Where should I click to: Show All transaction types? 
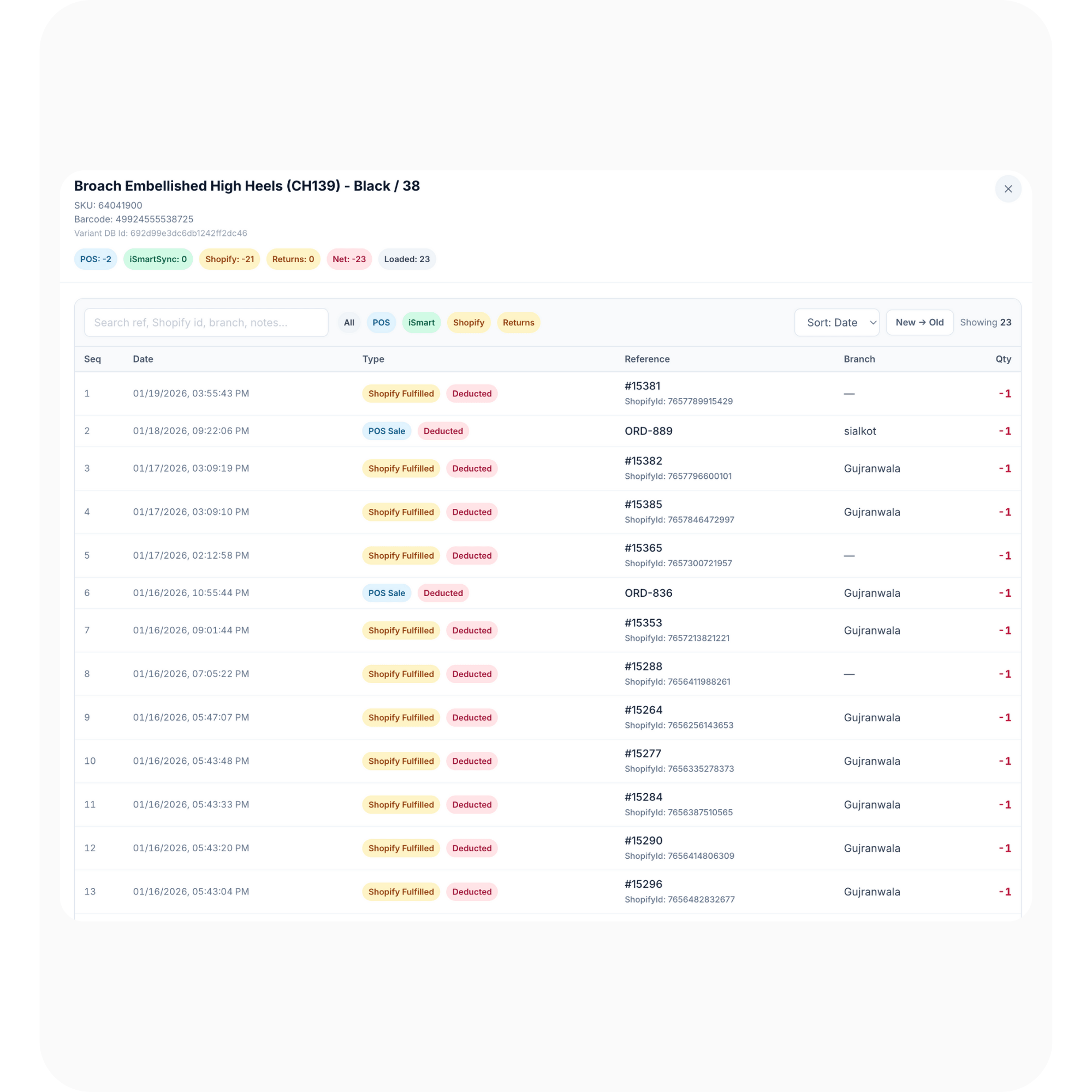click(x=349, y=322)
